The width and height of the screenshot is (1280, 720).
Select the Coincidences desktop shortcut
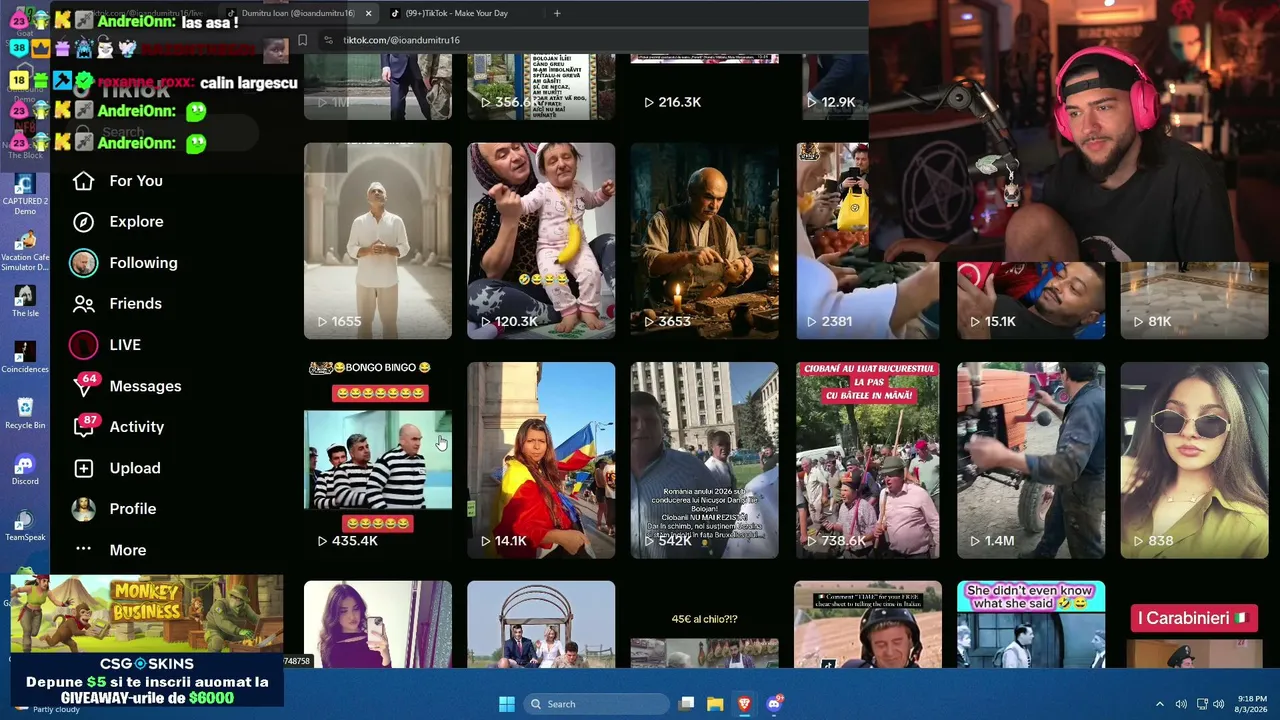click(x=25, y=358)
